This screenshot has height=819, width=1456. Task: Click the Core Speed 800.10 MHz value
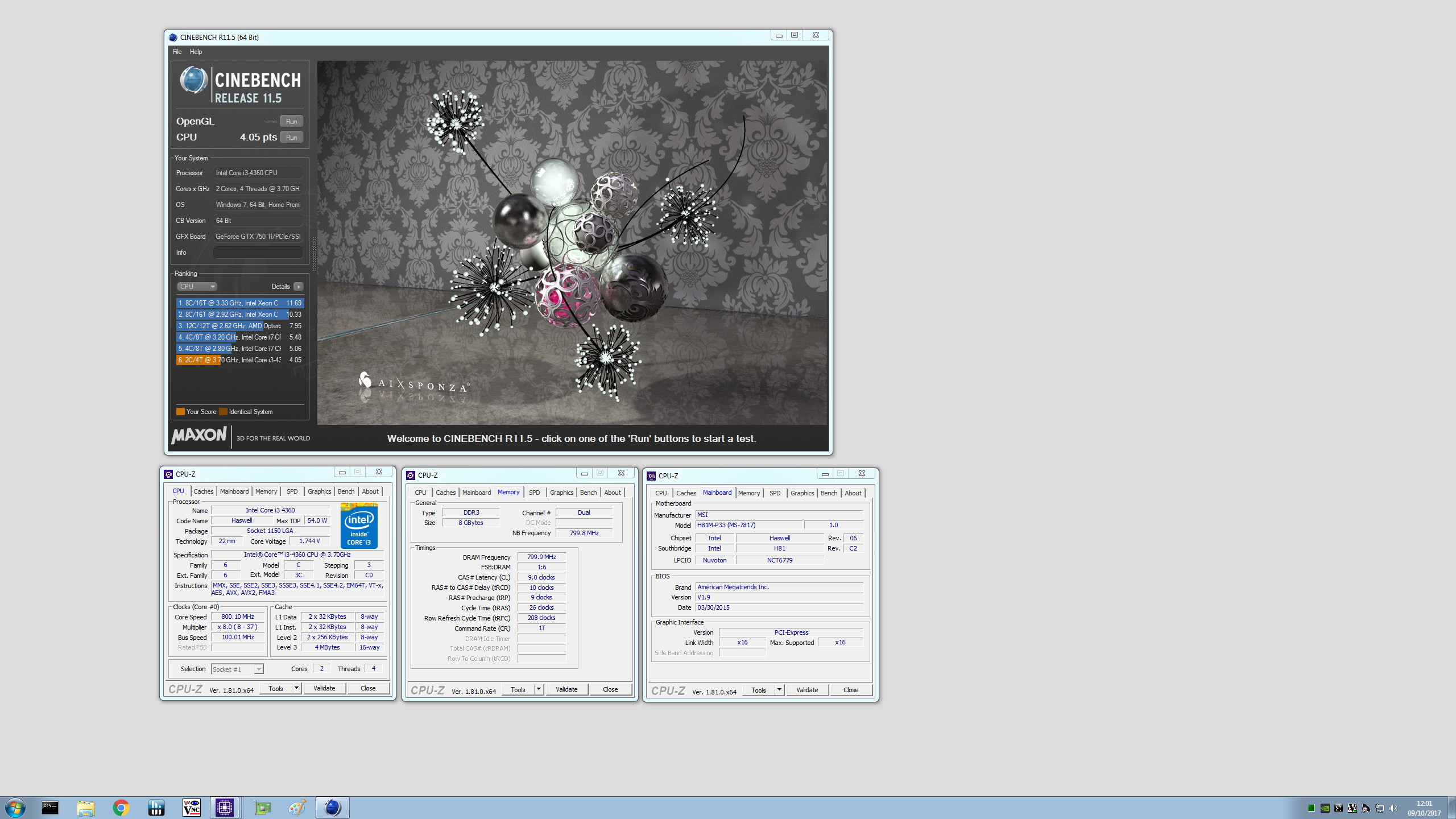point(238,617)
